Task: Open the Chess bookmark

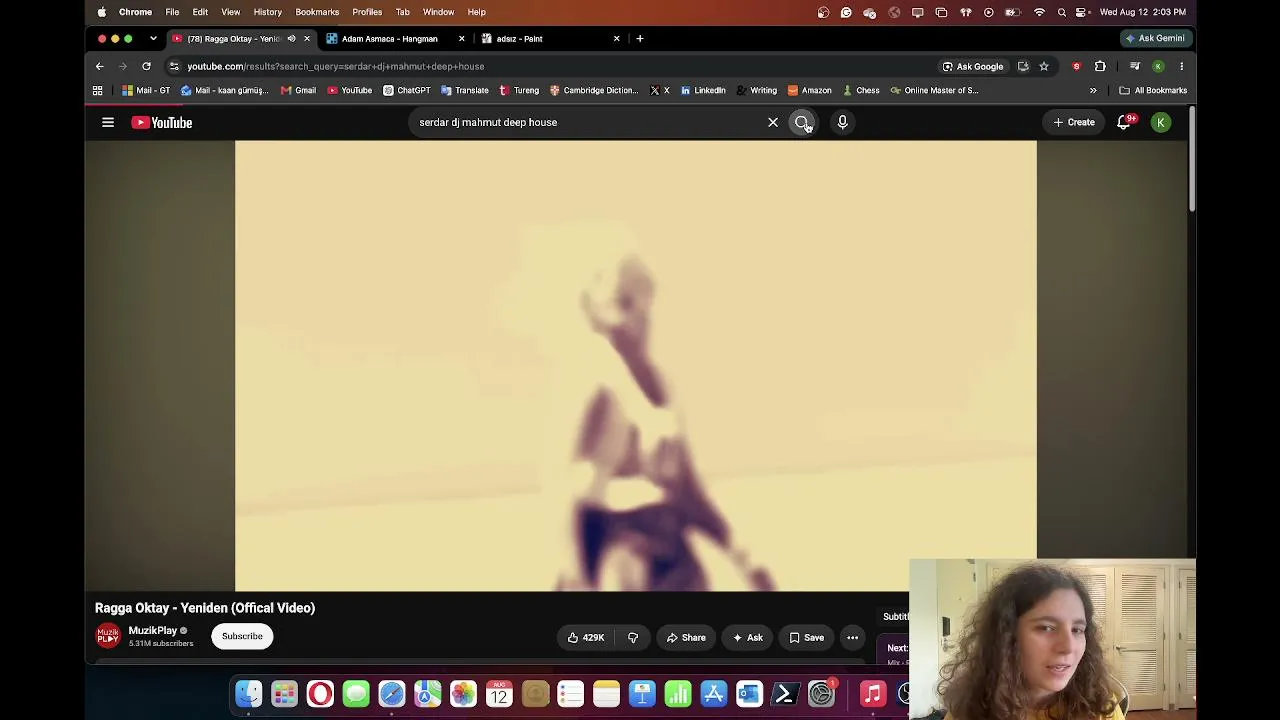Action: click(x=860, y=90)
